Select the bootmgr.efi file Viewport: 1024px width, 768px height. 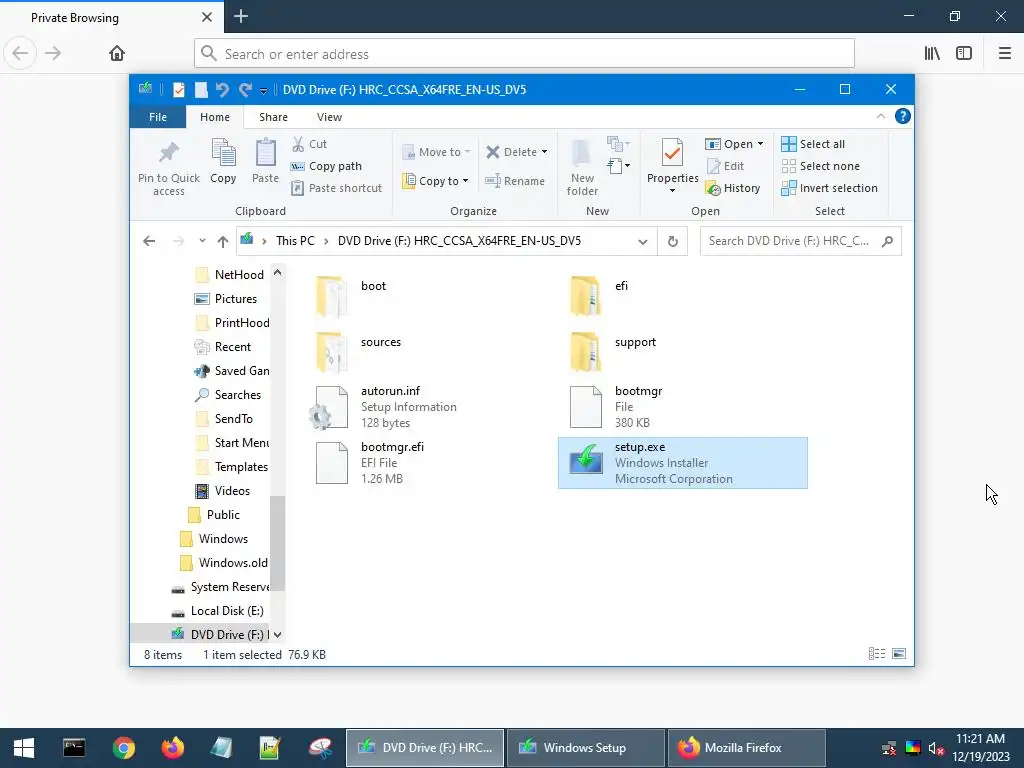coord(370,463)
